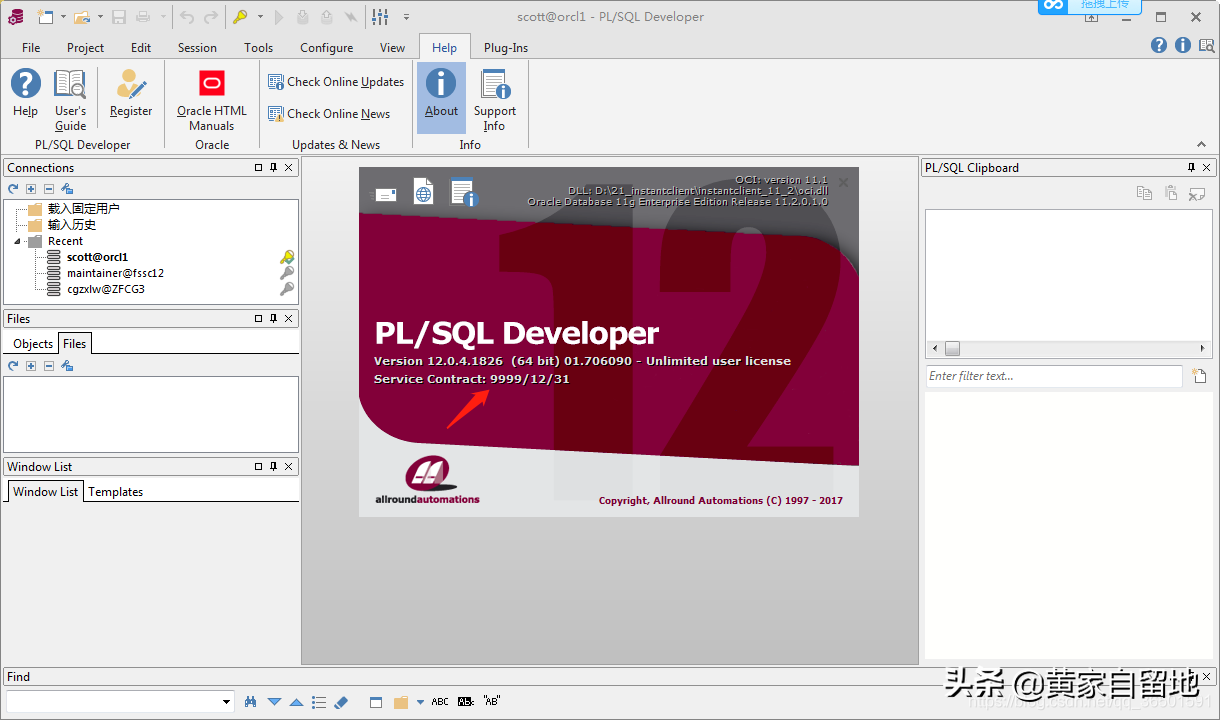The width and height of the screenshot is (1220, 720).
Task: Click the Print icon in title toolbar
Action: (x=143, y=16)
